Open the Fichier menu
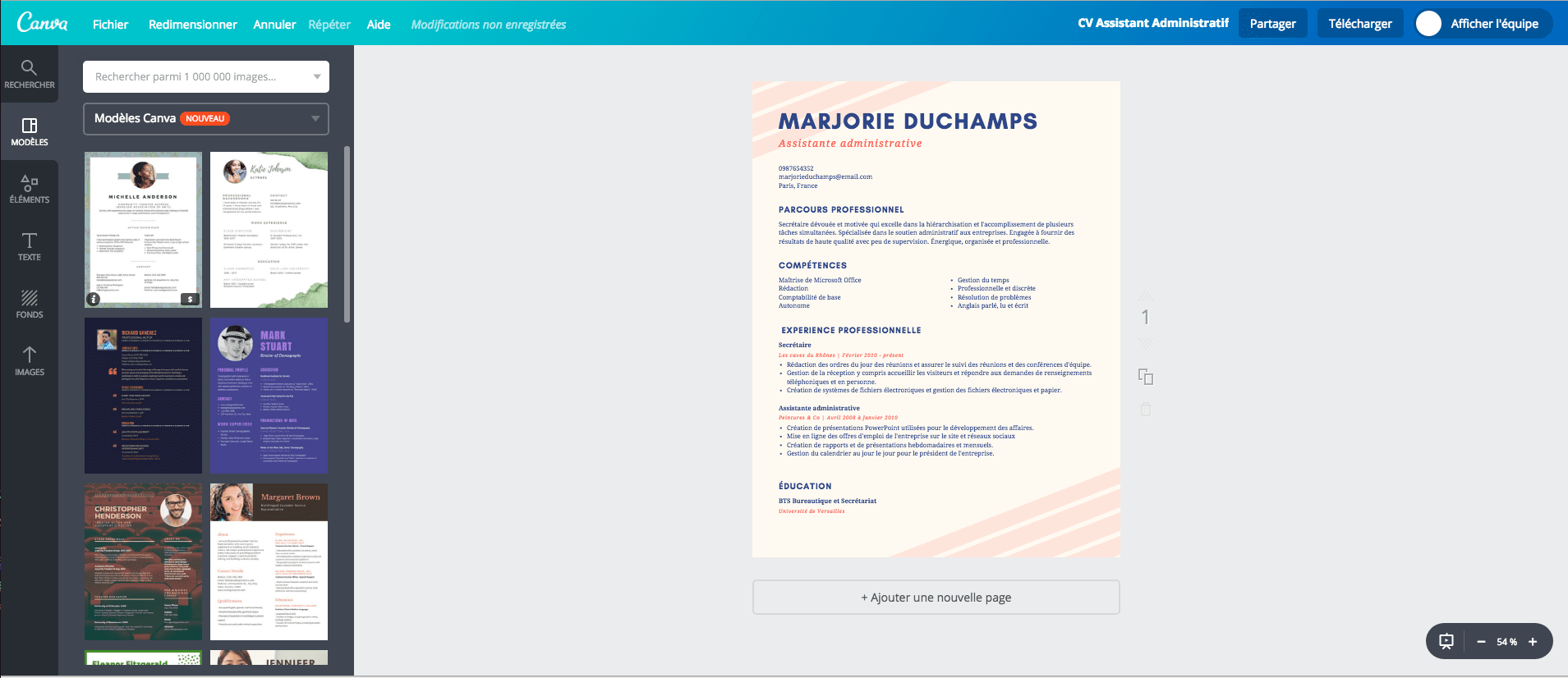Viewport: 1568px width, 678px height. tap(110, 25)
